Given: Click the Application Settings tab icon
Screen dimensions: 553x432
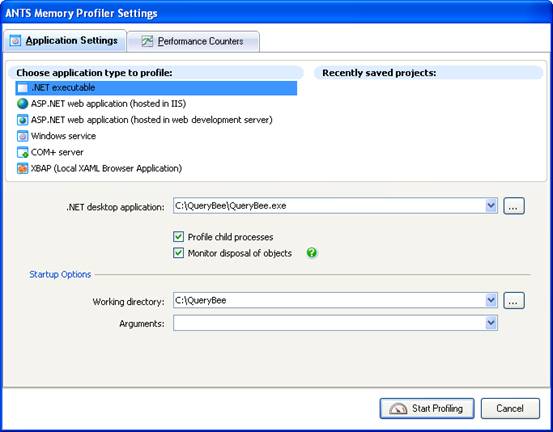Looking at the screenshot, I should pyautogui.click(x=15, y=41).
